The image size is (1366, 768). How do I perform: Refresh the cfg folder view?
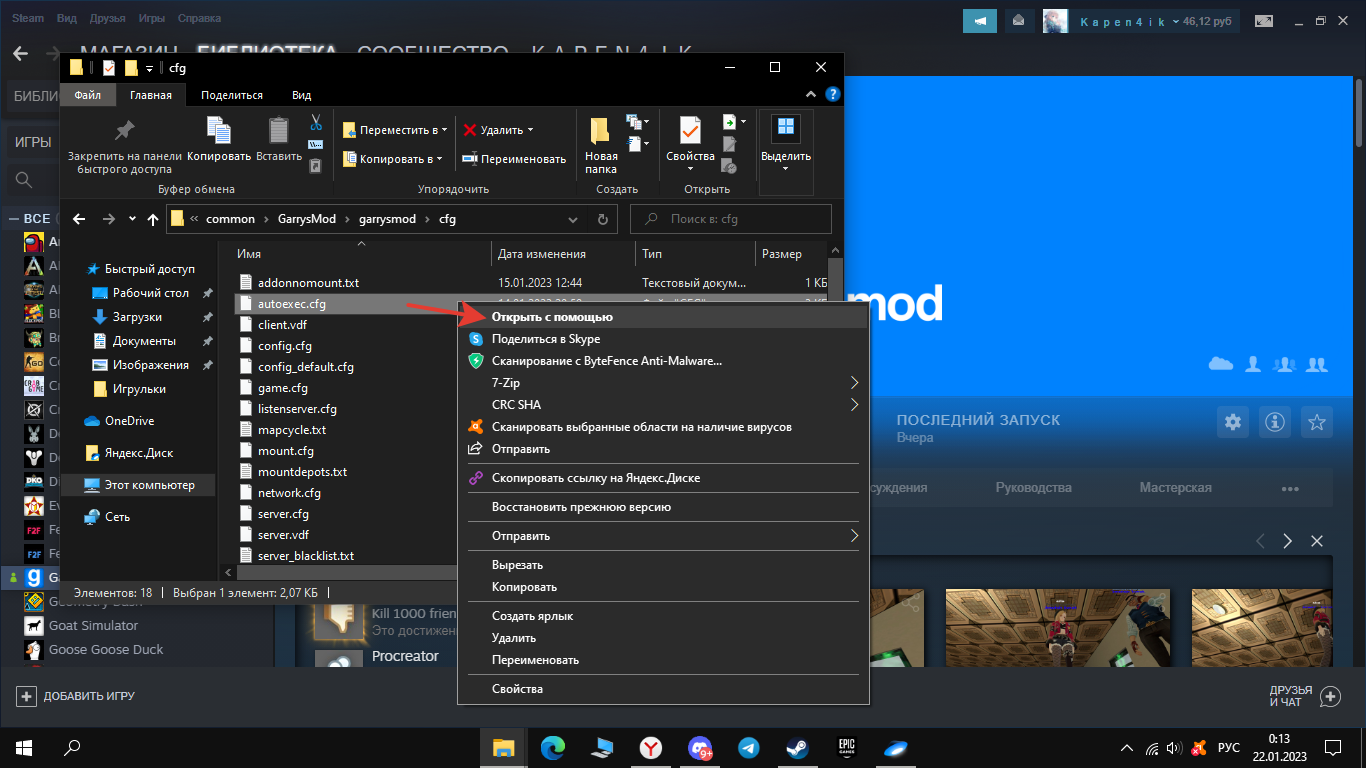coord(602,219)
